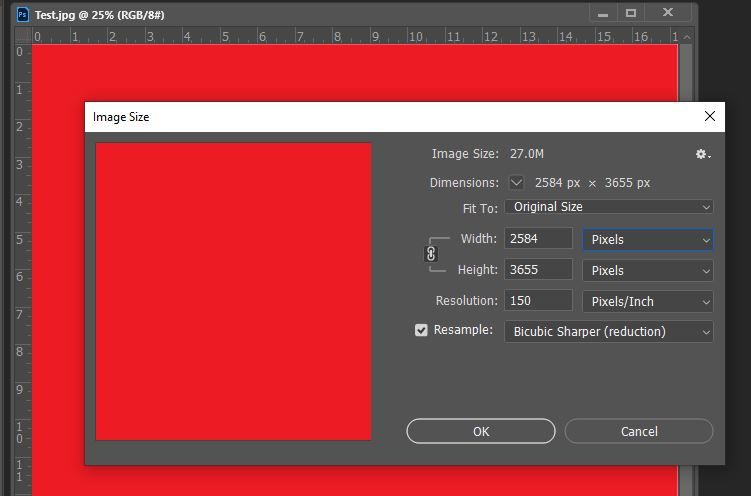Click the Height field showing 3655

click(x=538, y=270)
